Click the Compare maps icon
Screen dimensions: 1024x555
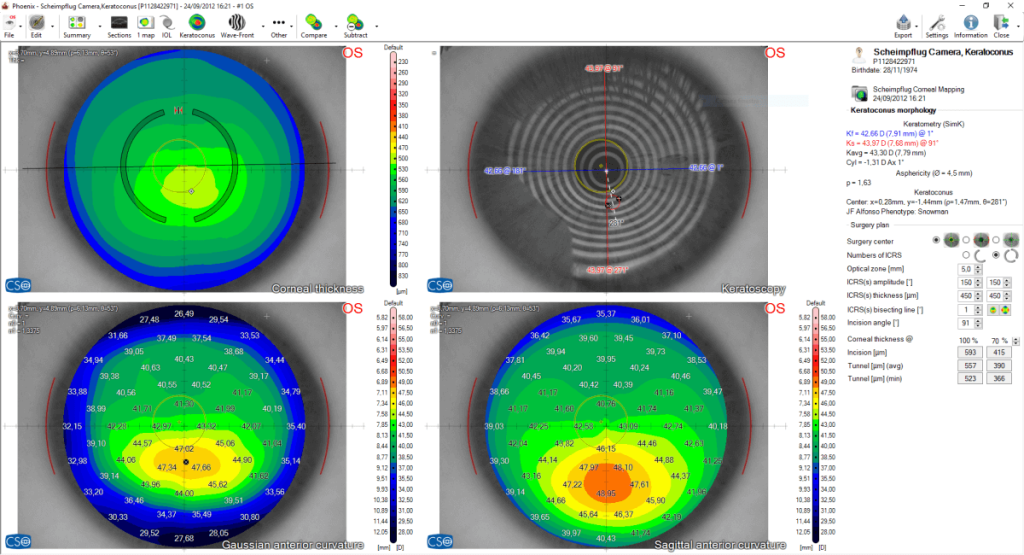(313, 22)
